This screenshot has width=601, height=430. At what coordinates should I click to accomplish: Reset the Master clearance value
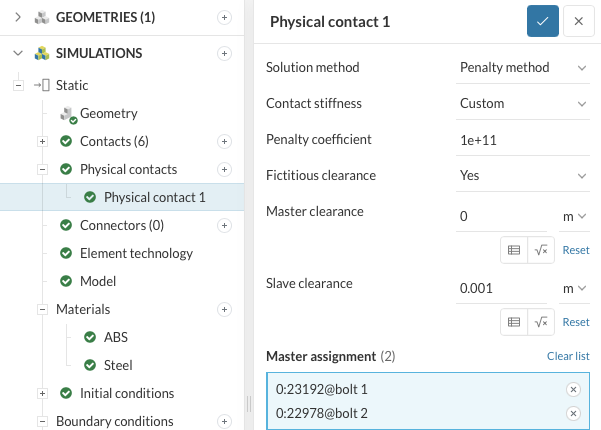coord(576,250)
